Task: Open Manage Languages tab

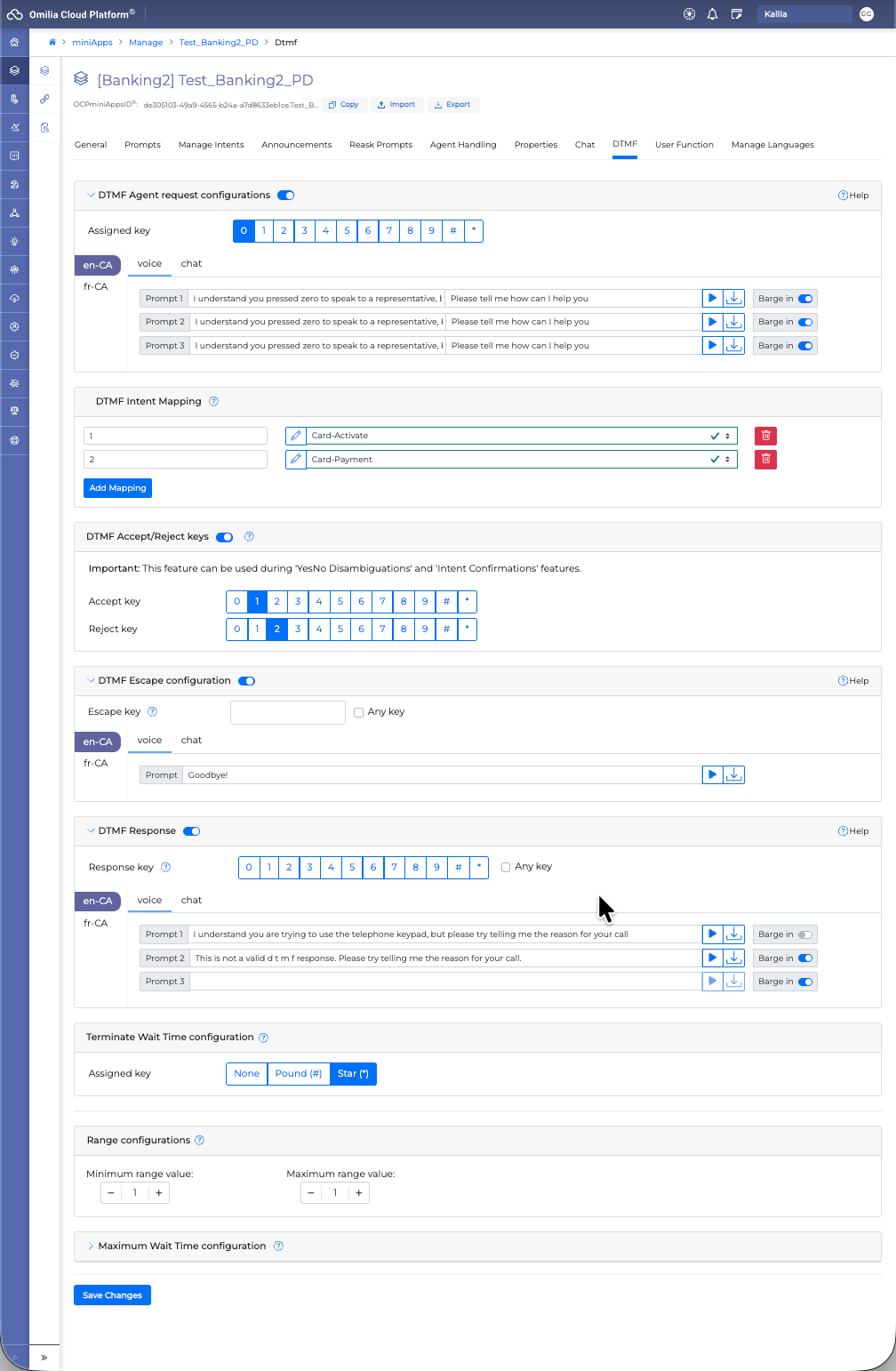Action: pos(772,145)
